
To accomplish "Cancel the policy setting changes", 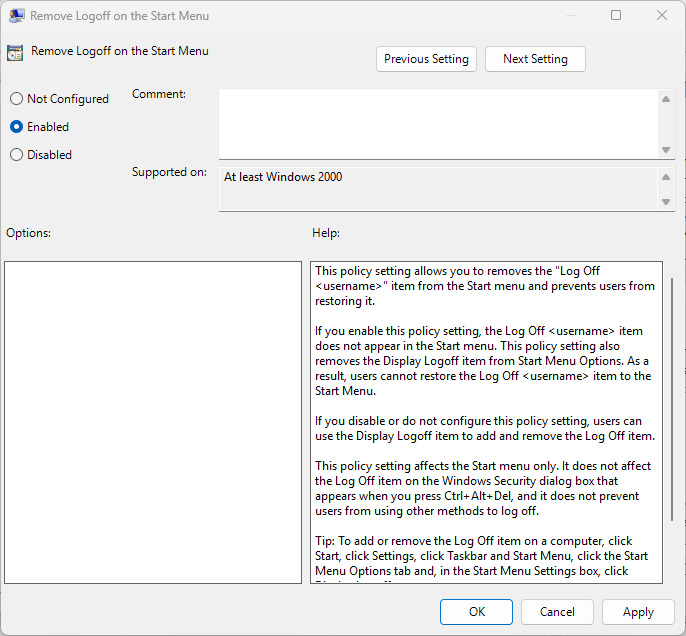I will point(557,612).
